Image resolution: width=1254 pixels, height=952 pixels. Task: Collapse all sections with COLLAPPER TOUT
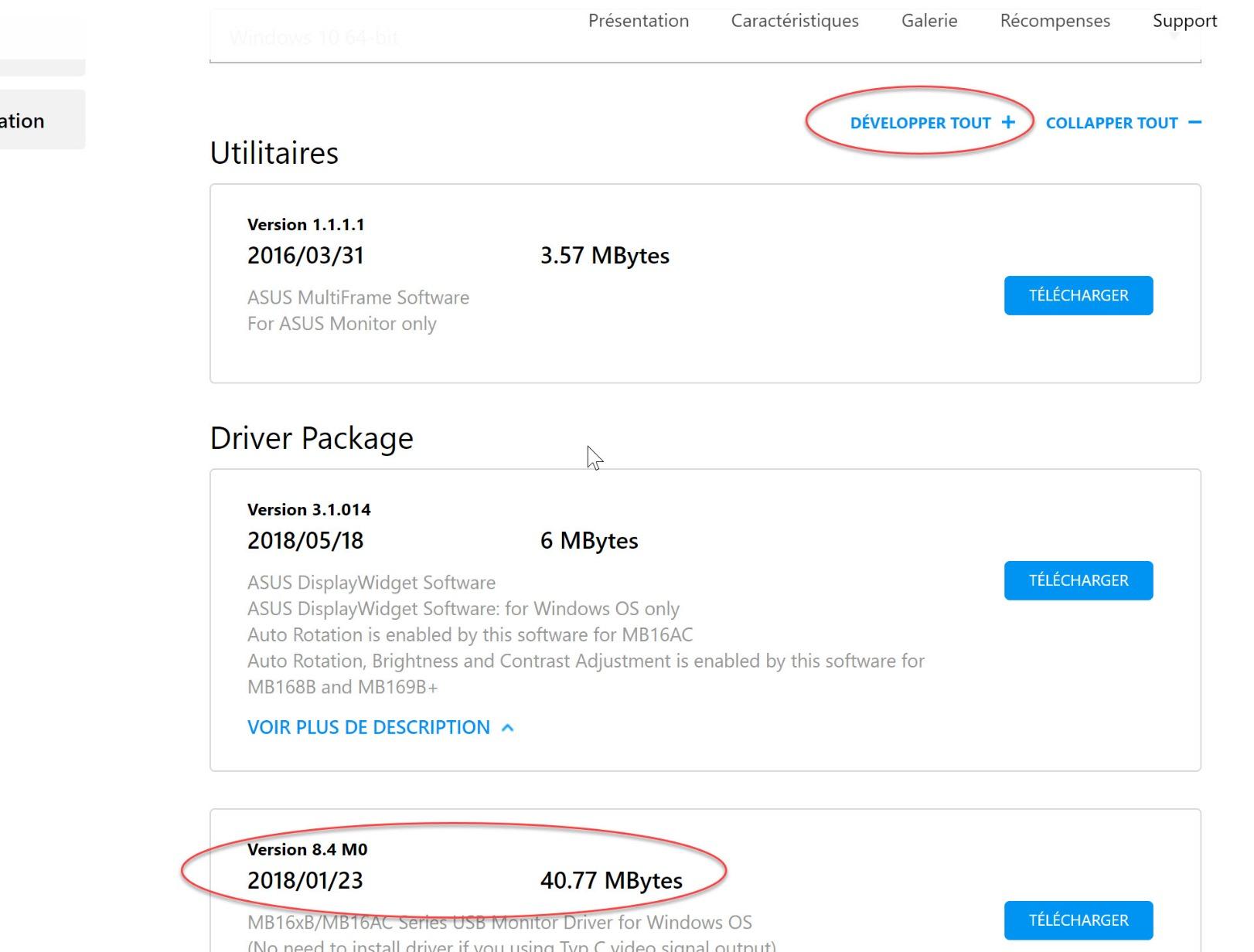coord(1123,123)
